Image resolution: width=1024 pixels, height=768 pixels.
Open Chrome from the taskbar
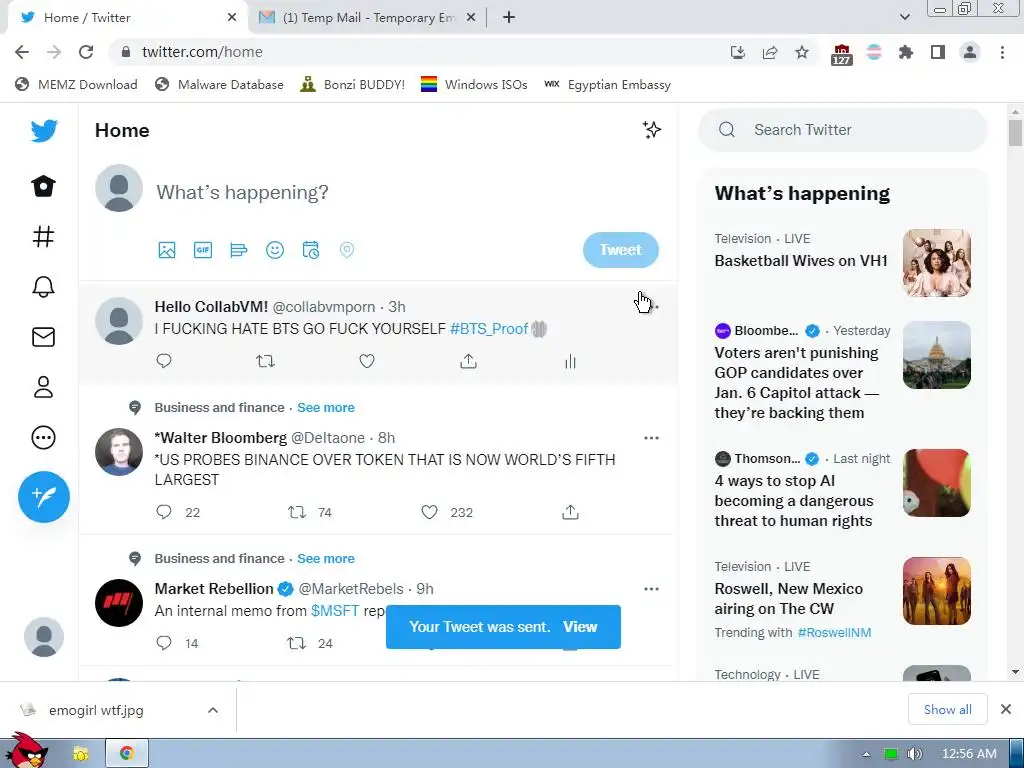[x=127, y=754]
